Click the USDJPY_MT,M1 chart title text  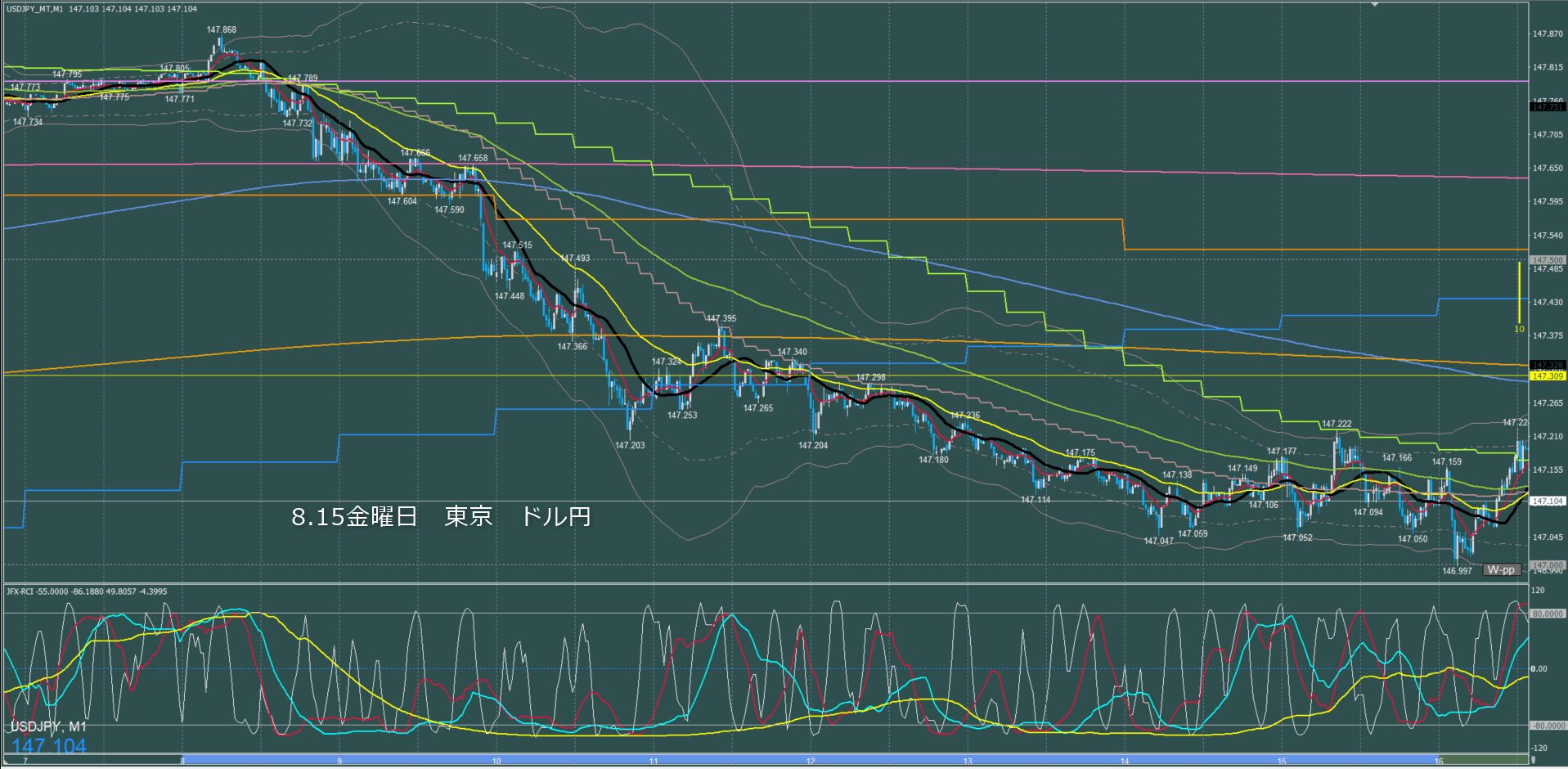35,9
